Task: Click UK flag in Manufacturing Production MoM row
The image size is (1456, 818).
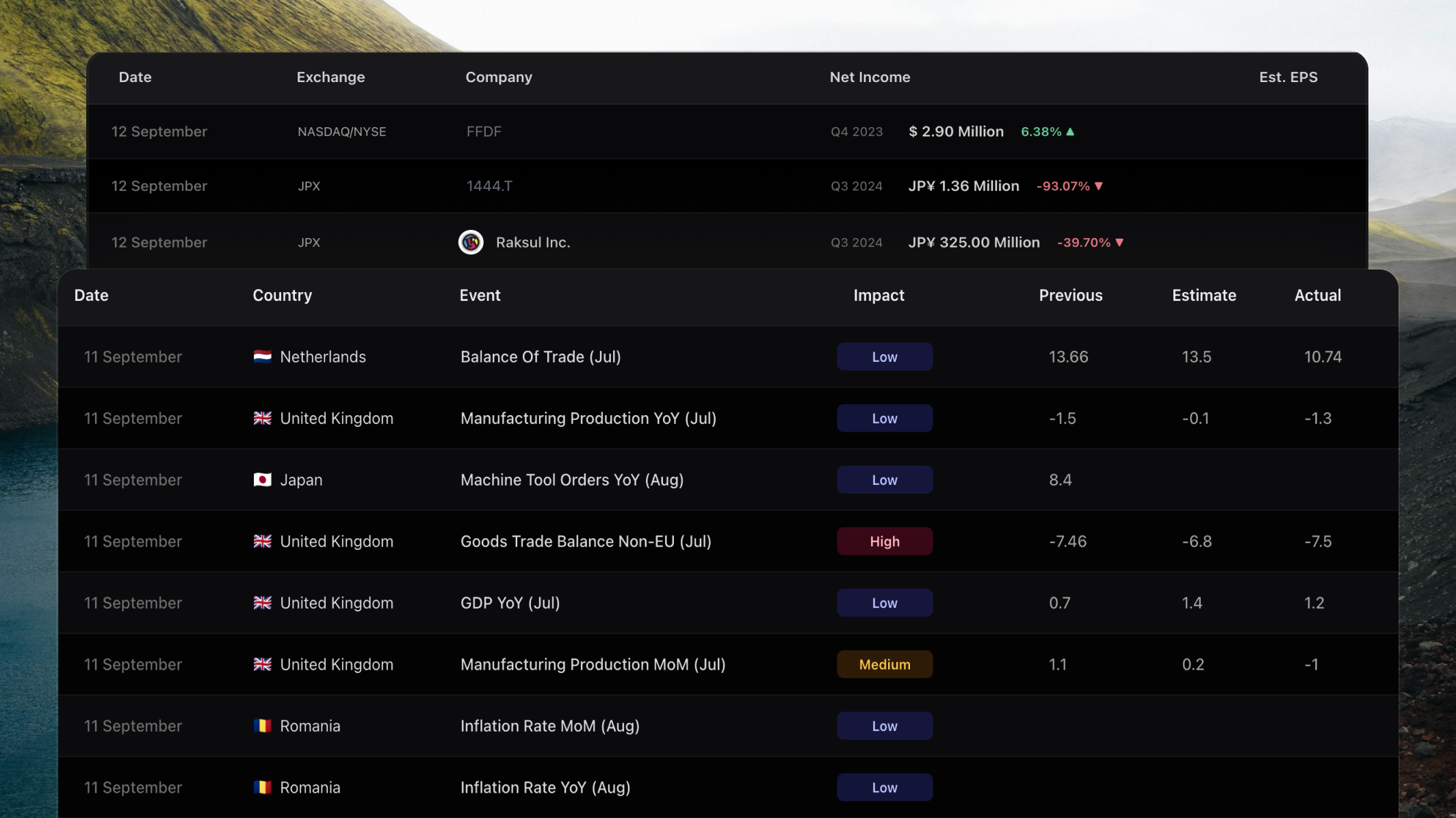Action: 262,664
